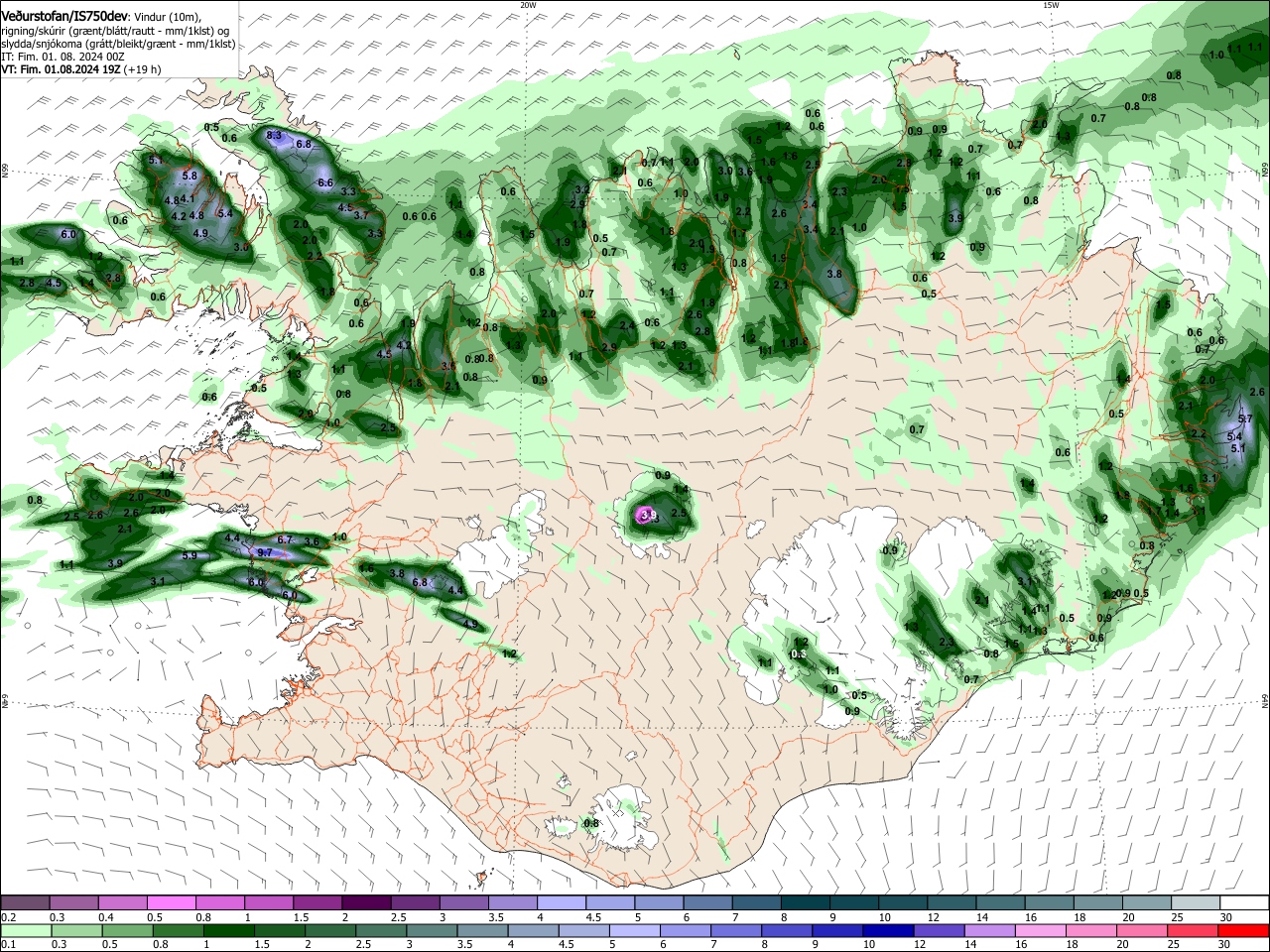Click the pink-highlighted 3.9 value on the central glacier
Image resolution: width=1270 pixels, height=952 pixels.
tap(648, 516)
